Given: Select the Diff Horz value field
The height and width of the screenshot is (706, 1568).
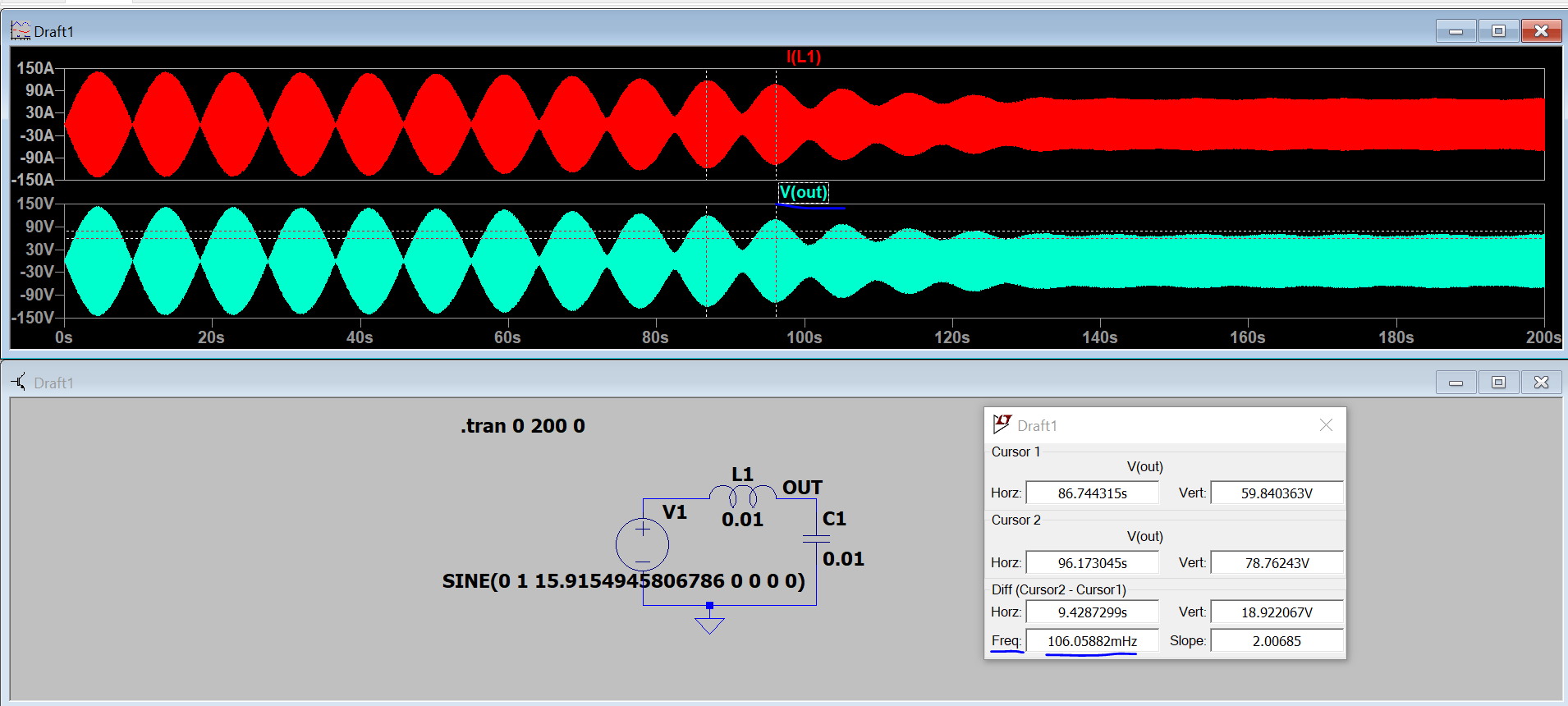Looking at the screenshot, I should pyautogui.click(x=1092, y=612).
